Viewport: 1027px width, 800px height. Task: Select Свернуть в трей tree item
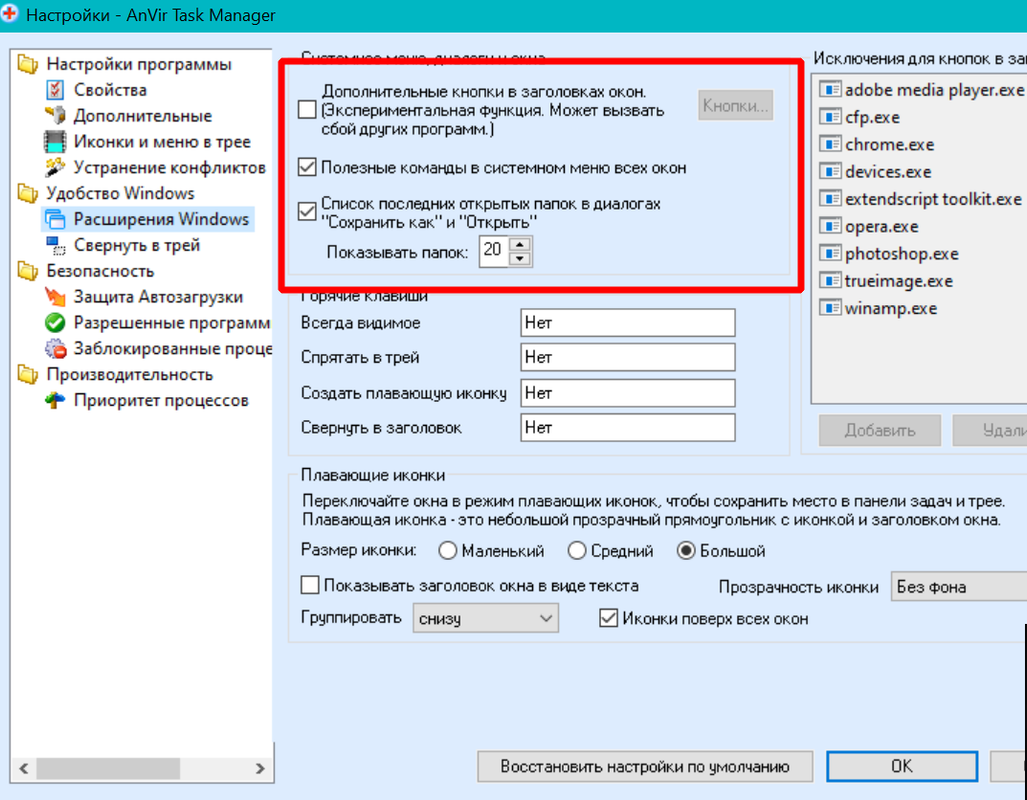pyautogui.click(x=137, y=245)
